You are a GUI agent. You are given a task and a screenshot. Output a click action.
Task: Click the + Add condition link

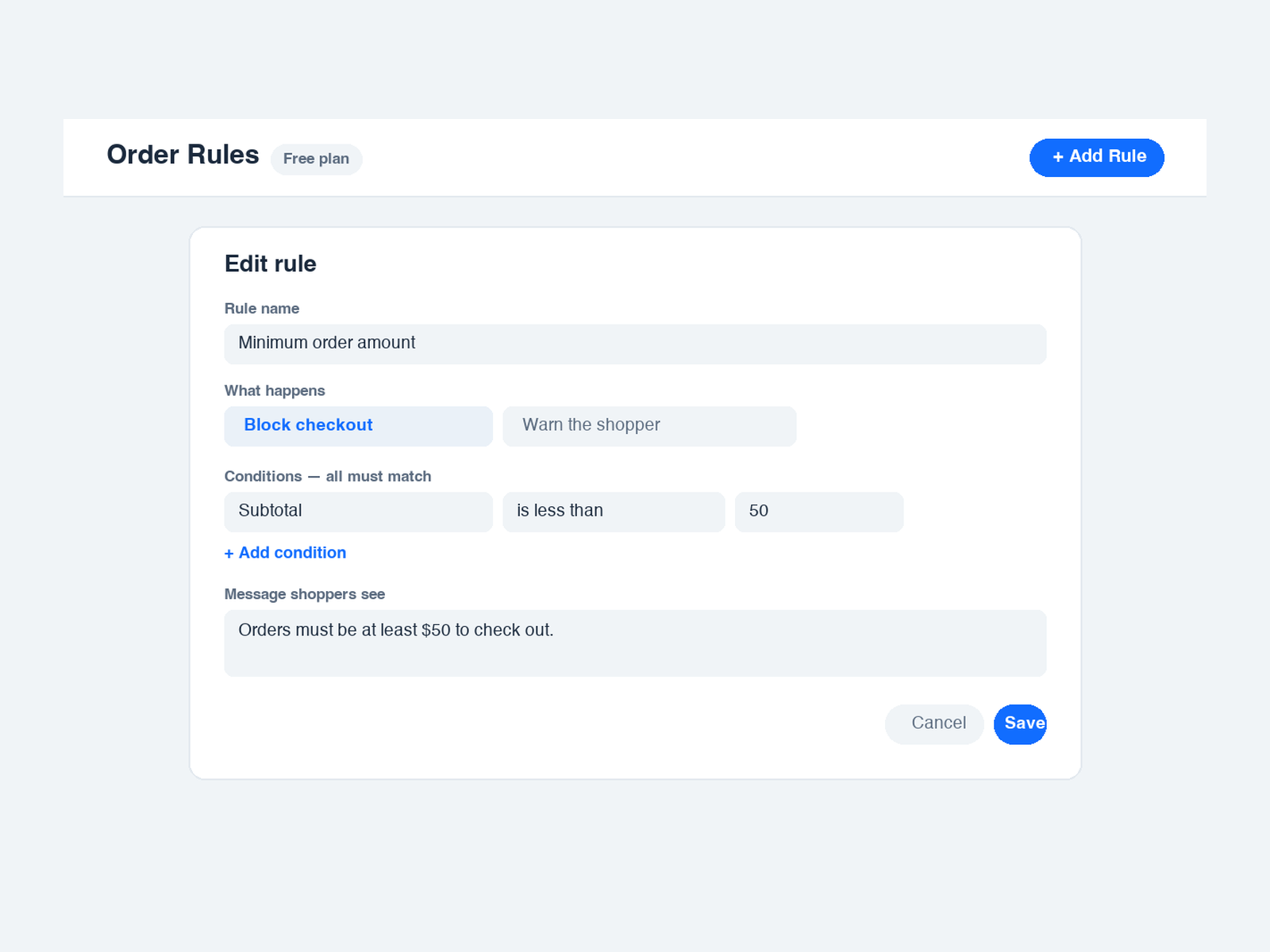point(285,553)
